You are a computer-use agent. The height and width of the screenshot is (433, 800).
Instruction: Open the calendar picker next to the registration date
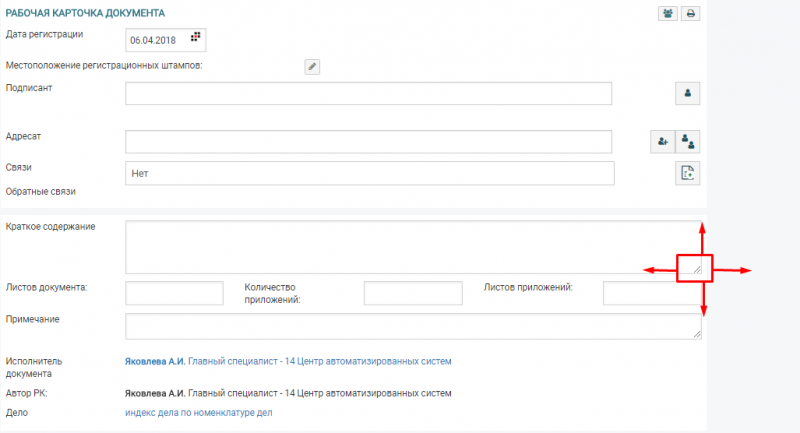[196, 38]
